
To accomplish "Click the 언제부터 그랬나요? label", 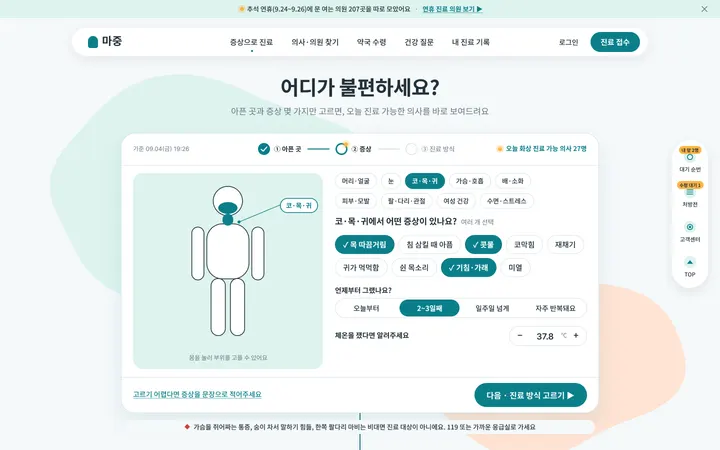I will coord(363,290).
